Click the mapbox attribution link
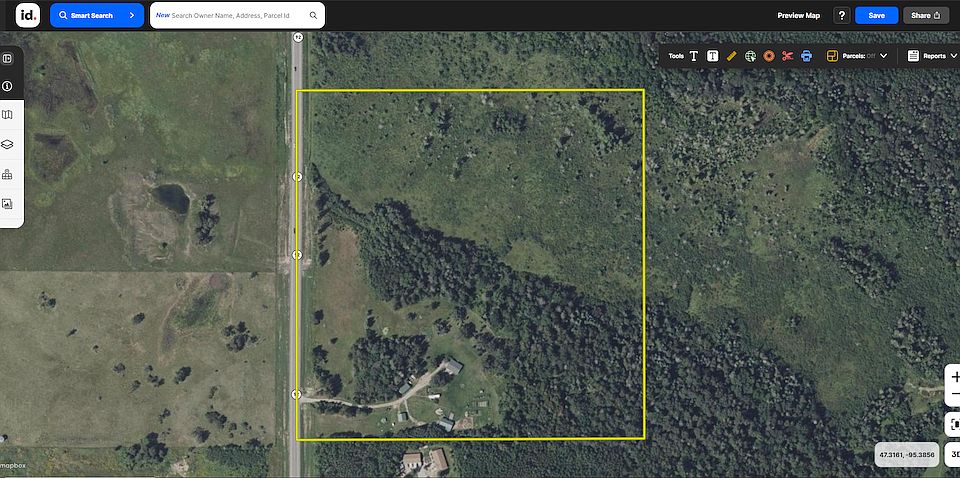 click(x=12, y=466)
